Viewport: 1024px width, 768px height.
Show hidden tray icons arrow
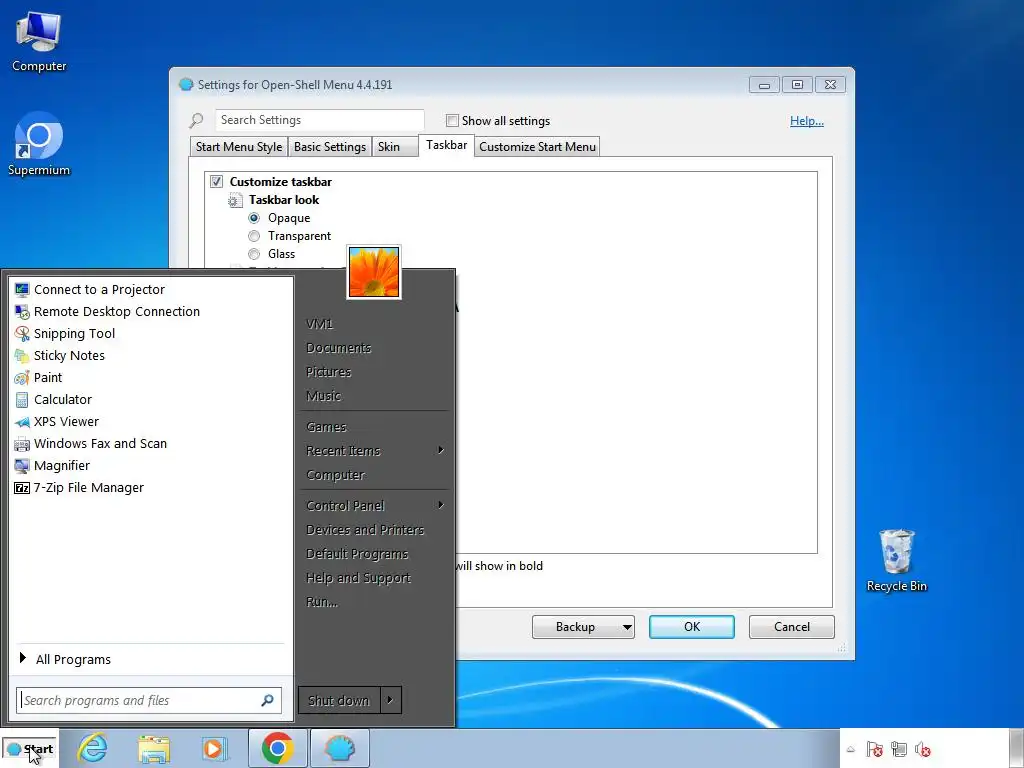850,749
